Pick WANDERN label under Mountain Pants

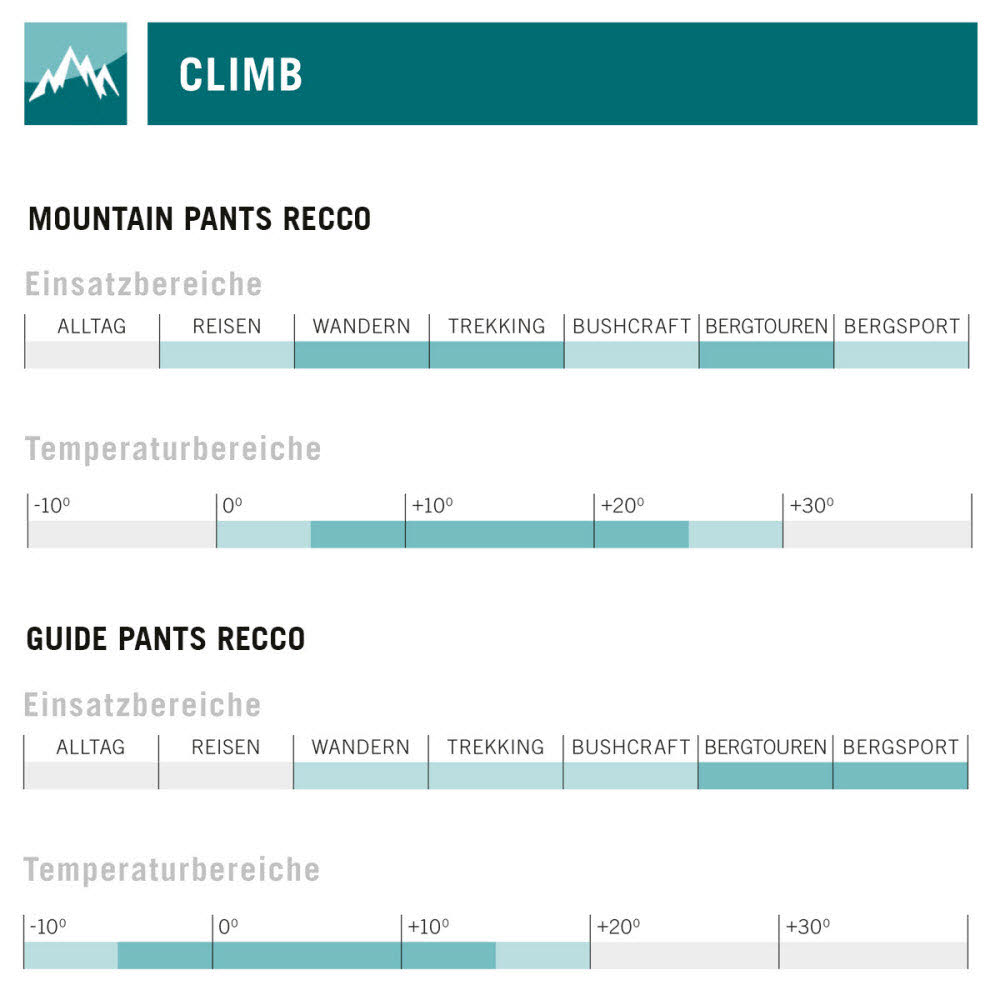click(x=361, y=326)
